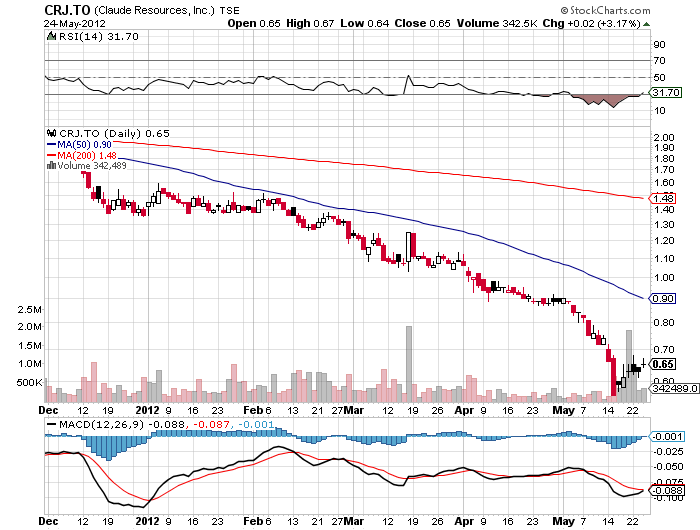Click the candlestick icon beside CRJ.TO (Daily)
This screenshot has height=530, width=700.
[52, 133]
